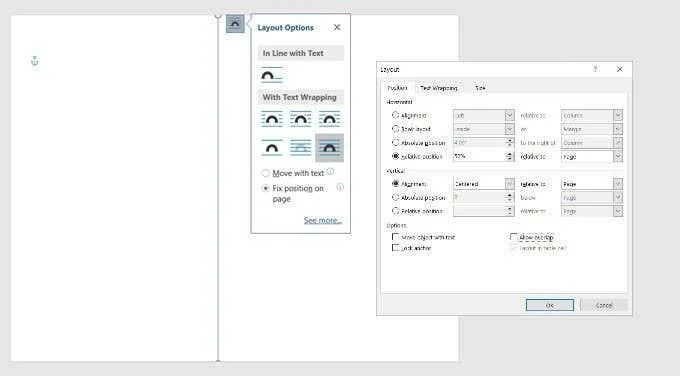Viewport: 680px width, 376px height.
Task: Choose the Behind Text wrapping icon
Action: pos(301,148)
